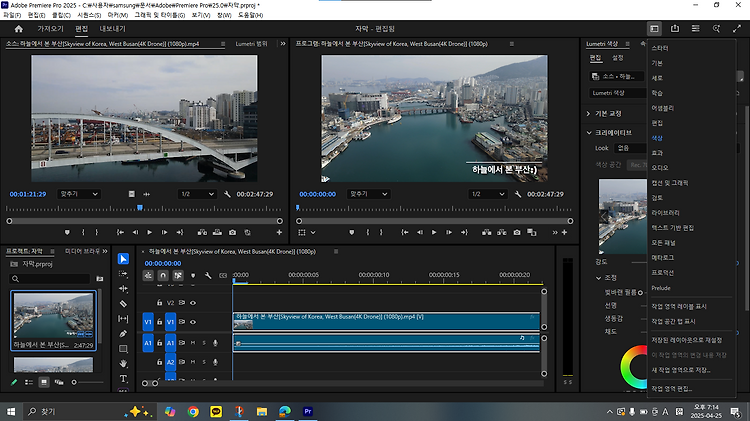
Task: Select the 하늘에서 본 부산 clip thumbnail
Action: coord(53,316)
